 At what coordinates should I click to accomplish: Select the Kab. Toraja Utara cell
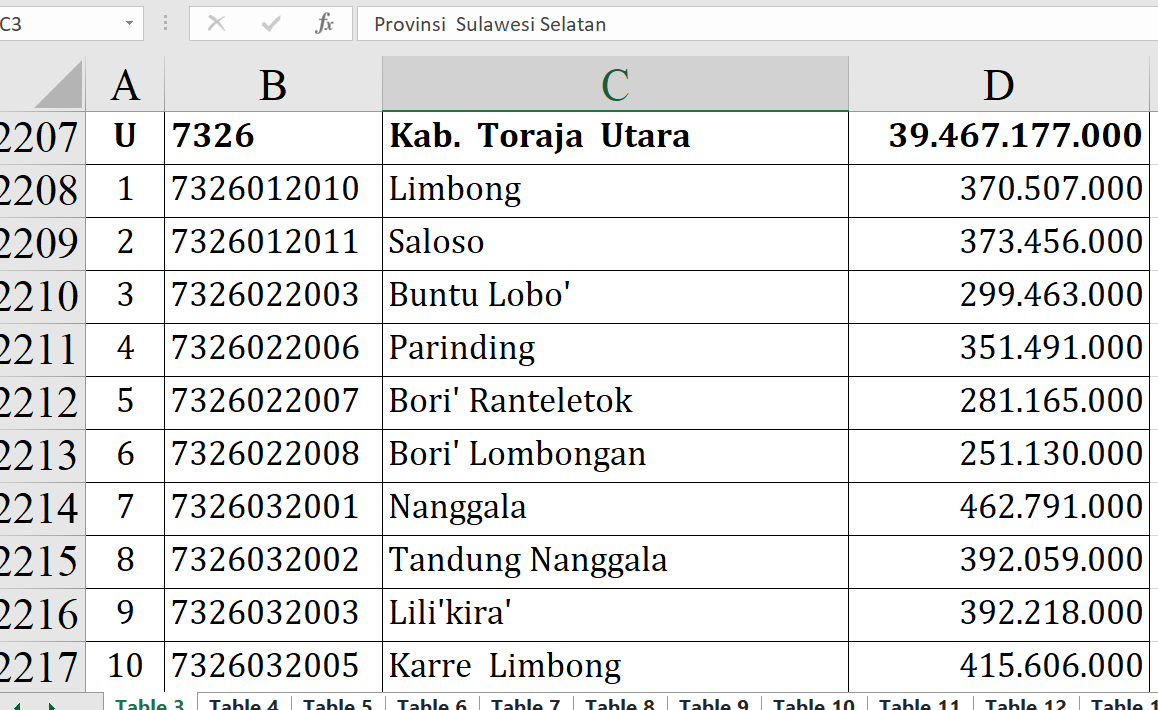coord(615,136)
